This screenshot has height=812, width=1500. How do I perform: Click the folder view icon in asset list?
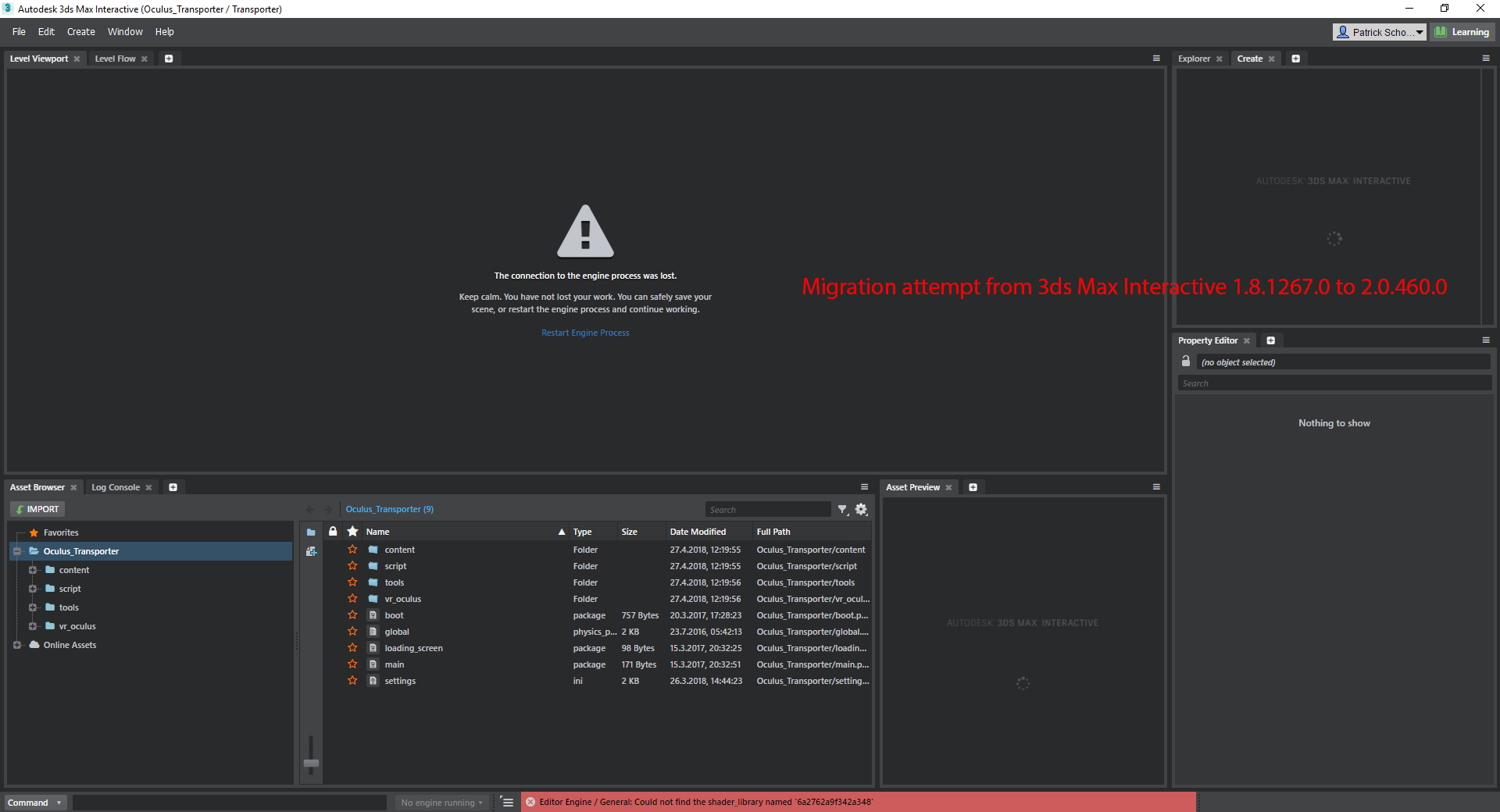tap(311, 532)
